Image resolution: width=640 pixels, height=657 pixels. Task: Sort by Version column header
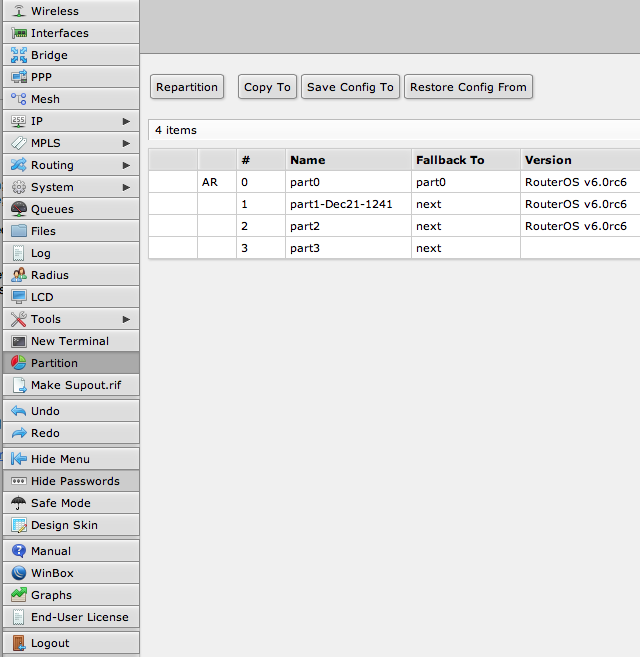(x=580, y=160)
